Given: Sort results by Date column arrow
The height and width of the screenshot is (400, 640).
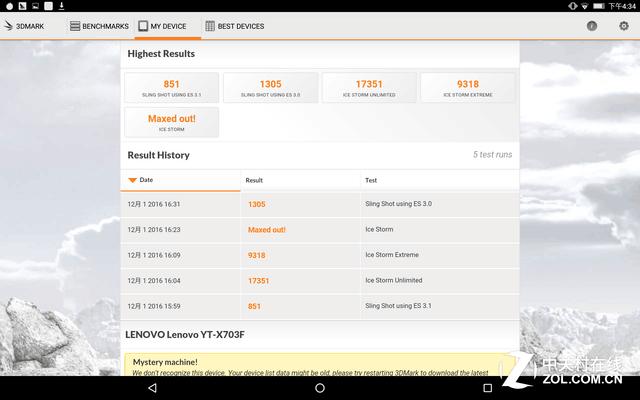Looking at the screenshot, I should pos(132,180).
